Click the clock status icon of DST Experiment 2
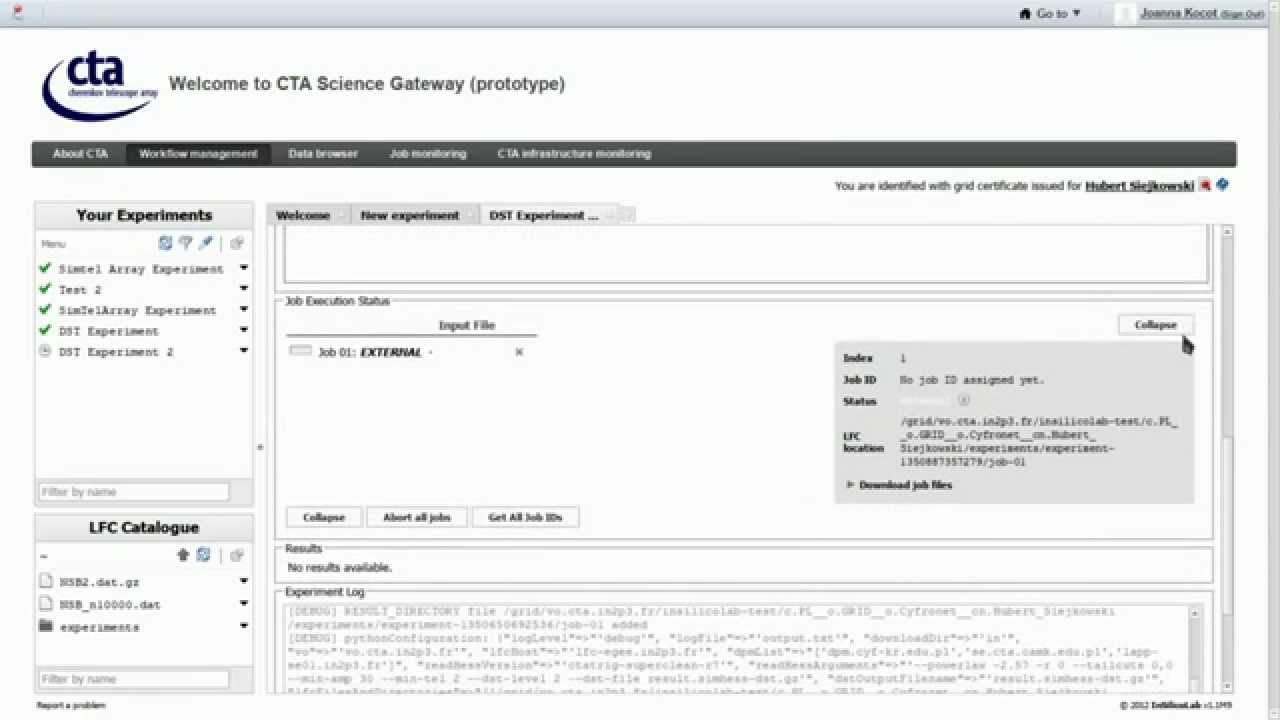 point(45,351)
